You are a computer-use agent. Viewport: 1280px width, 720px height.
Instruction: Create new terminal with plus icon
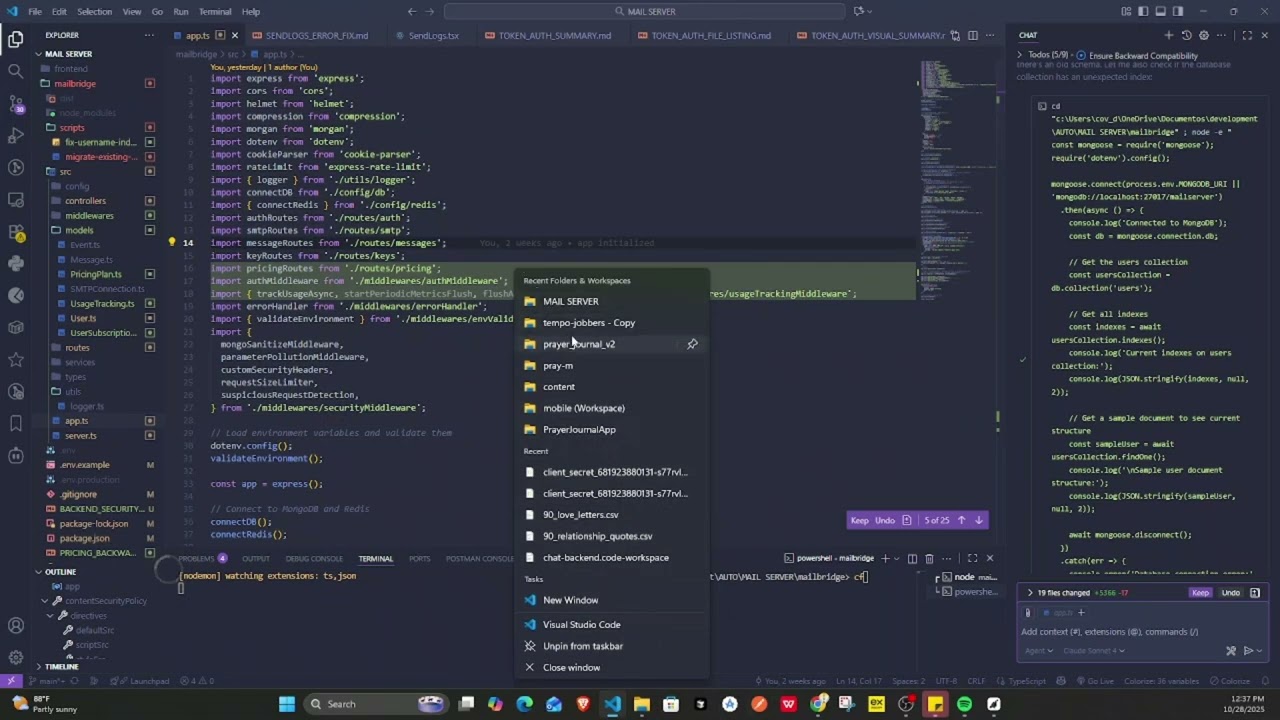tap(885, 558)
